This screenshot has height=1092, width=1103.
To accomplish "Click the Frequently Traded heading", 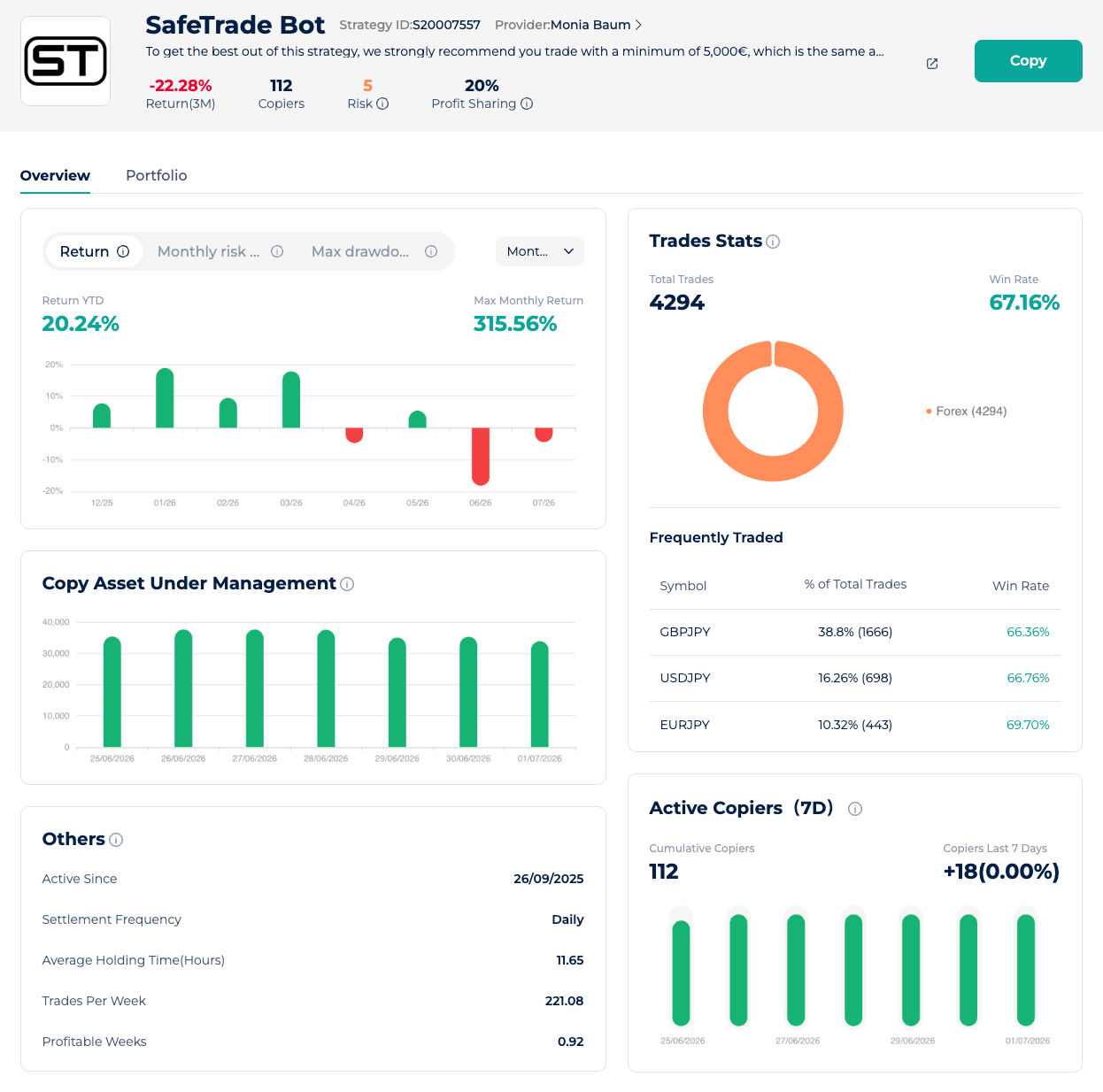I will click(x=716, y=537).
